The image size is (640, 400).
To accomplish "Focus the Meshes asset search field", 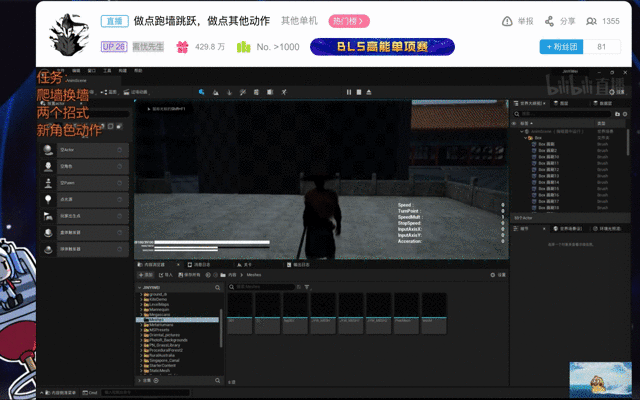I will [x=261, y=287].
